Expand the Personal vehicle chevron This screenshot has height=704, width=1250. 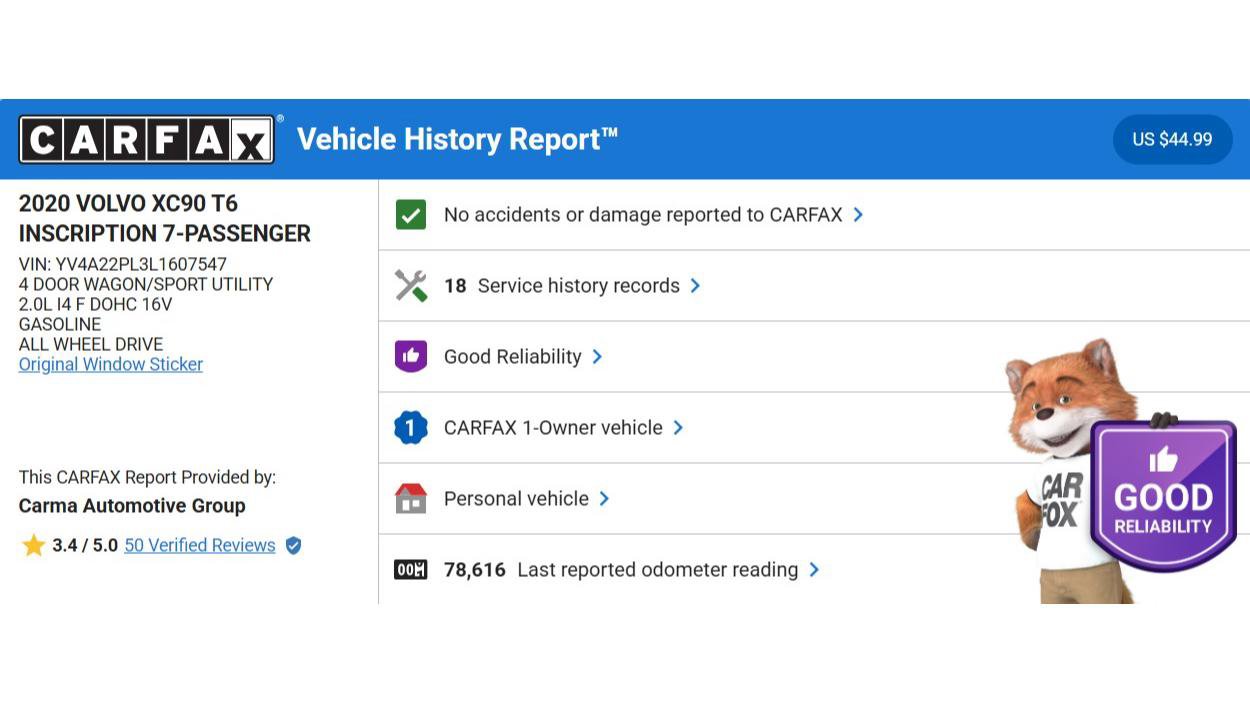(604, 499)
